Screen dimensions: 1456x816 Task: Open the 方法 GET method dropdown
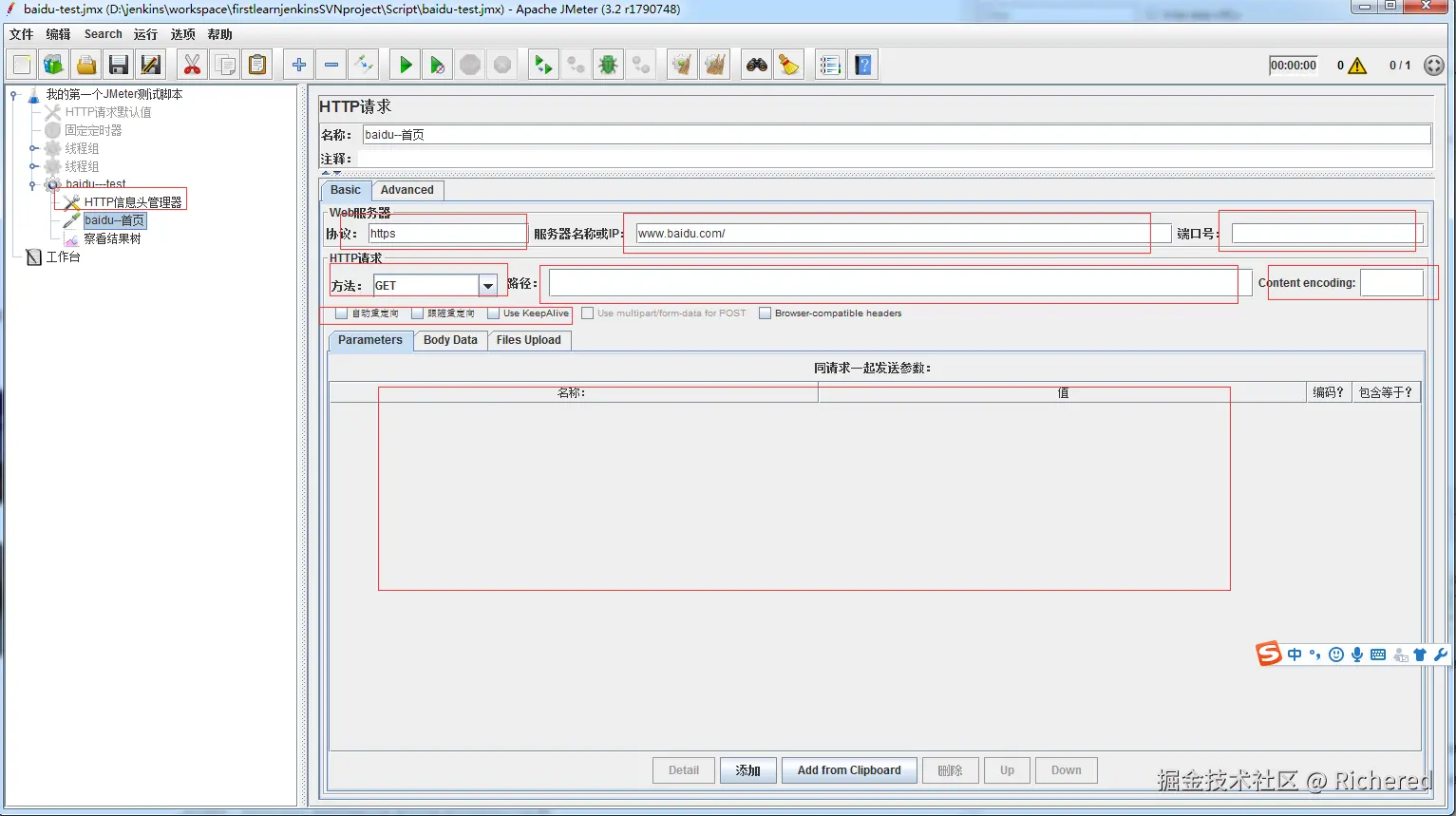pos(488,285)
